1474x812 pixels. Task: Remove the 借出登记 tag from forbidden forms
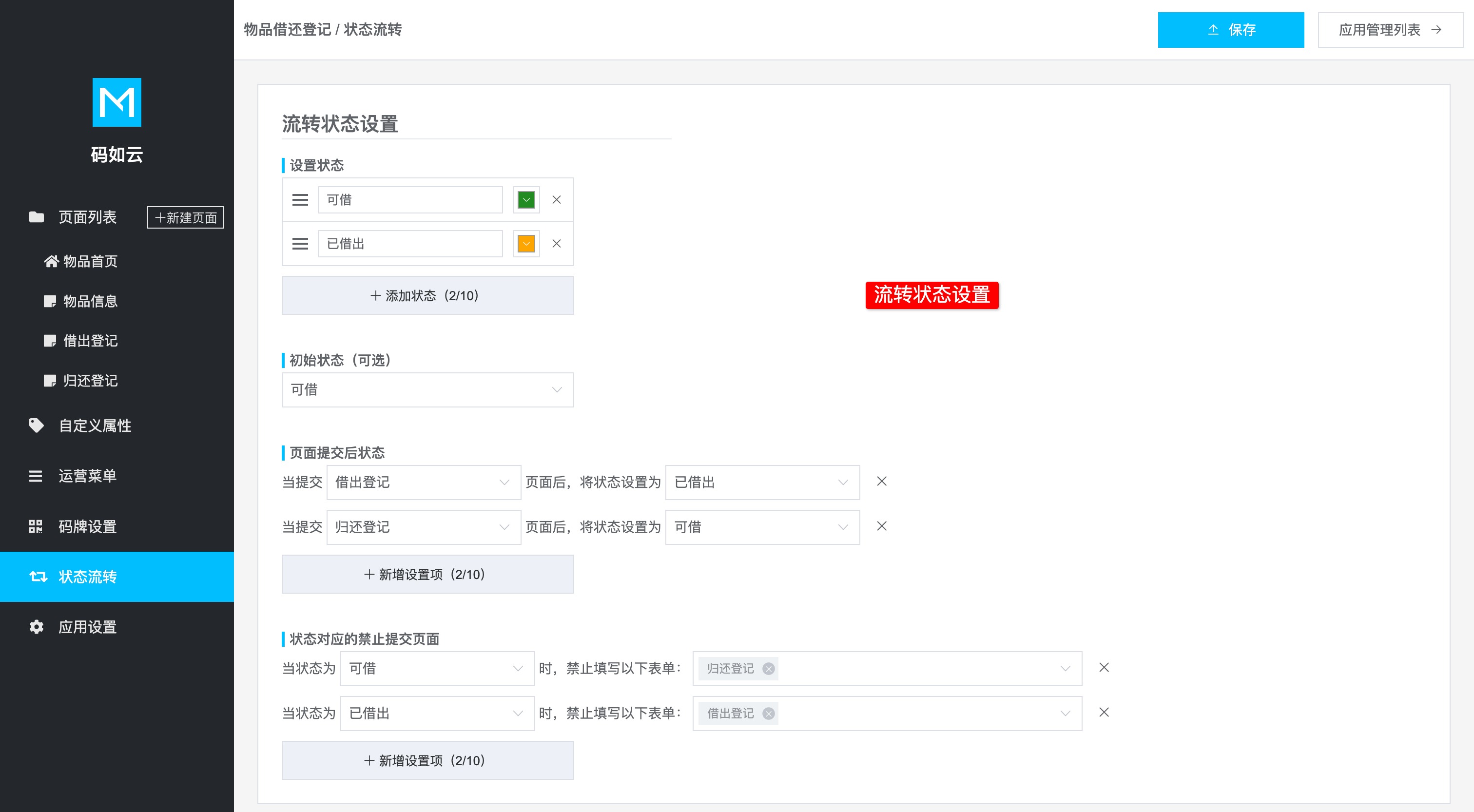pos(769,714)
